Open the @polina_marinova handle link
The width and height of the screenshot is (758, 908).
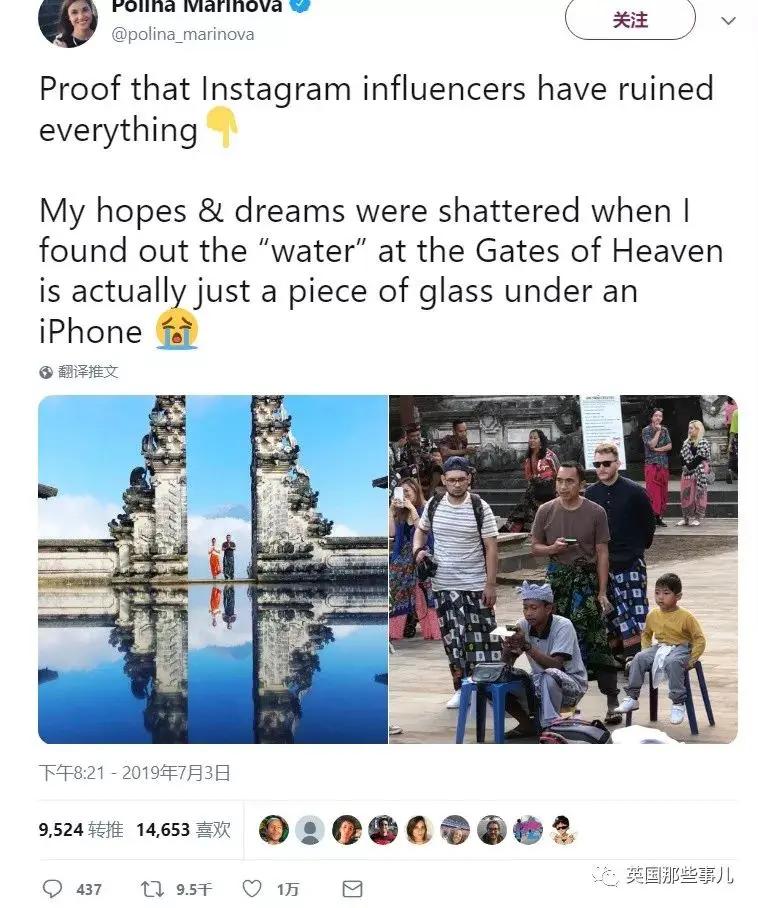182,34
